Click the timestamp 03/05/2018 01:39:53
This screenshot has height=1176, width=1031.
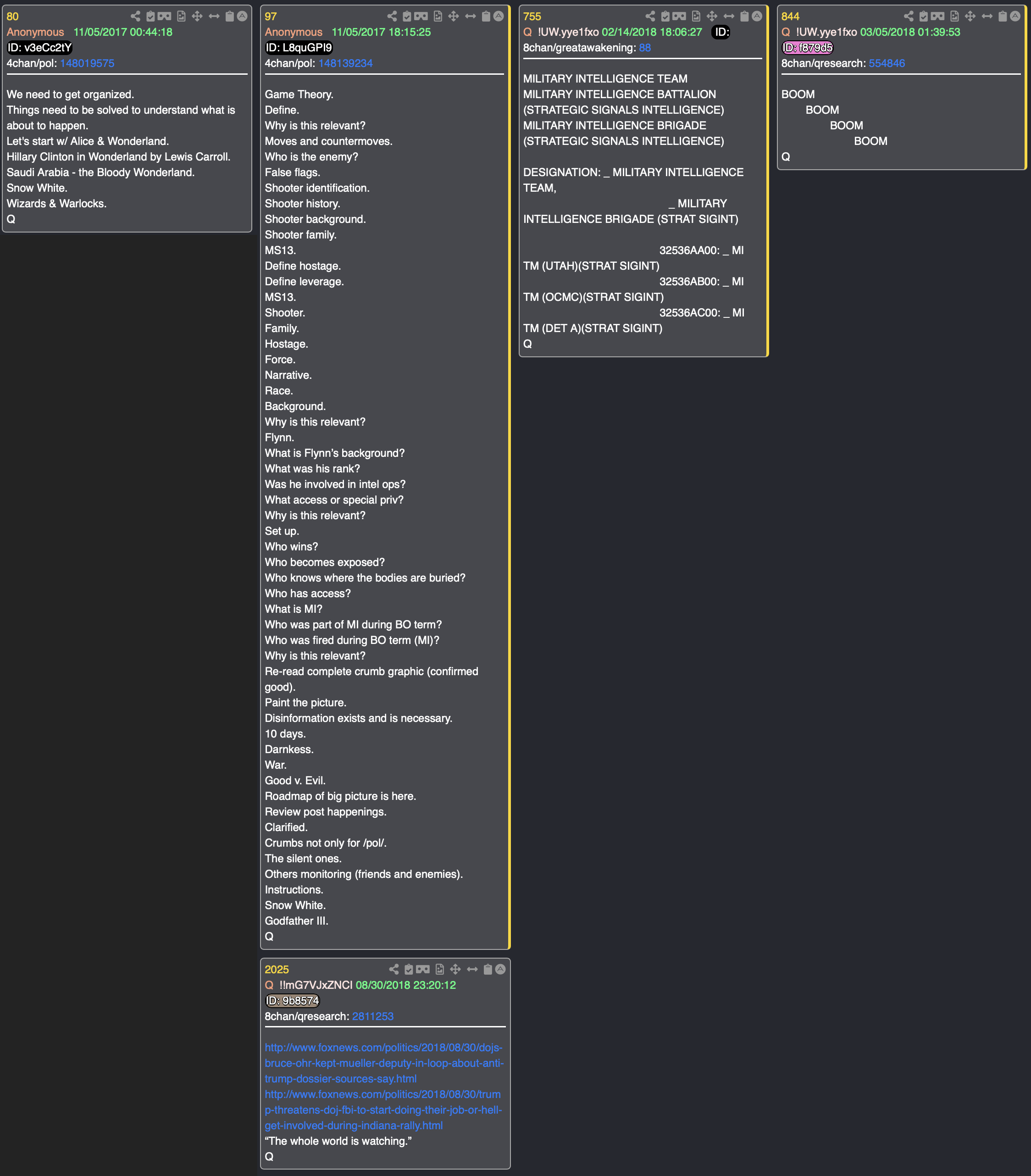pos(910,32)
